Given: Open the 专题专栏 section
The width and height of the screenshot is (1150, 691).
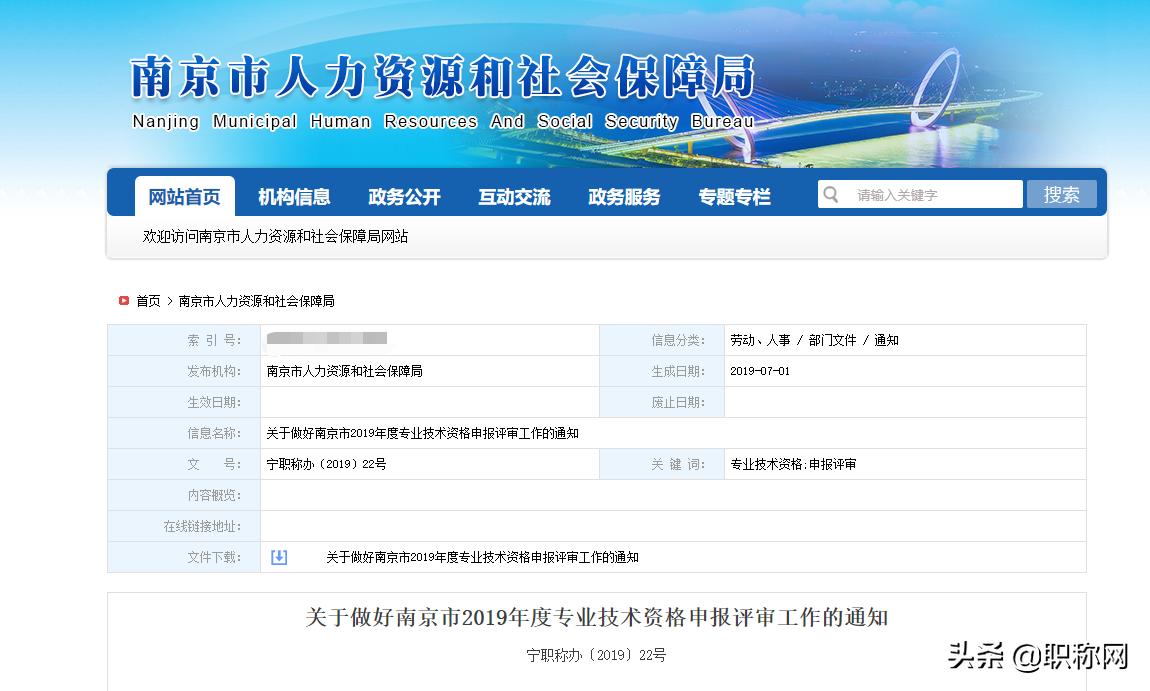Looking at the screenshot, I should [x=733, y=196].
